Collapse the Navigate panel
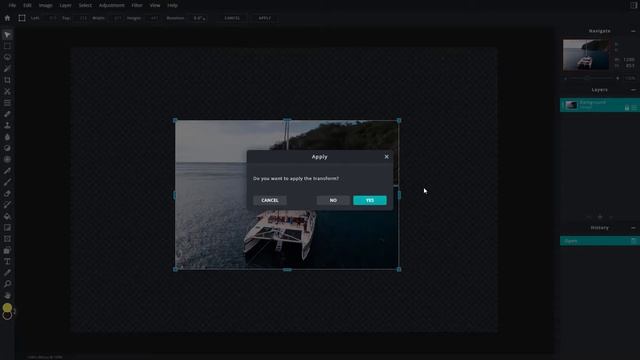Image resolution: width=640 pixels, height=360 pixels. coord(633,31)
